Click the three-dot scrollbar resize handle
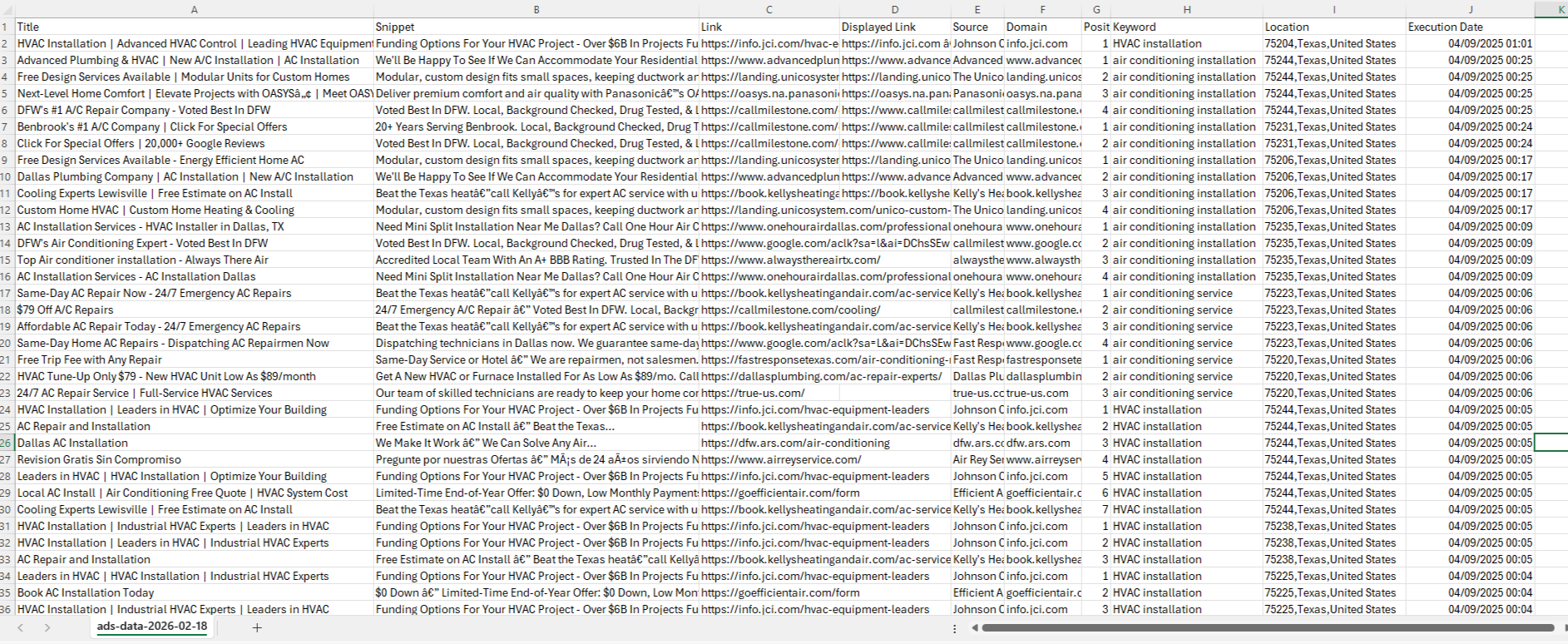Viewport: 1568px width, 644px height. tap(954, 628)
